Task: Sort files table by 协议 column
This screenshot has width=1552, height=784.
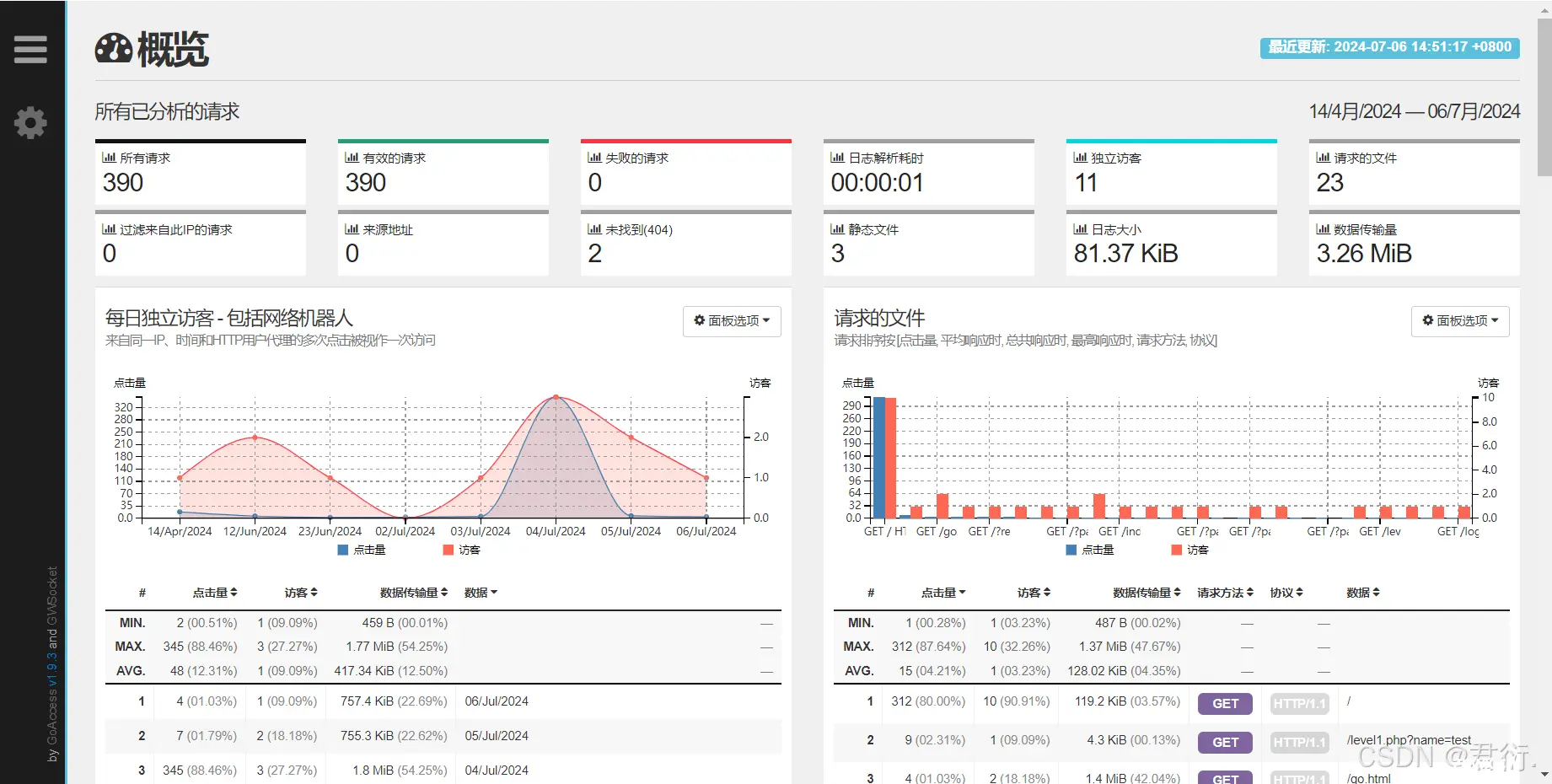Action: (x=1286, y=593)
